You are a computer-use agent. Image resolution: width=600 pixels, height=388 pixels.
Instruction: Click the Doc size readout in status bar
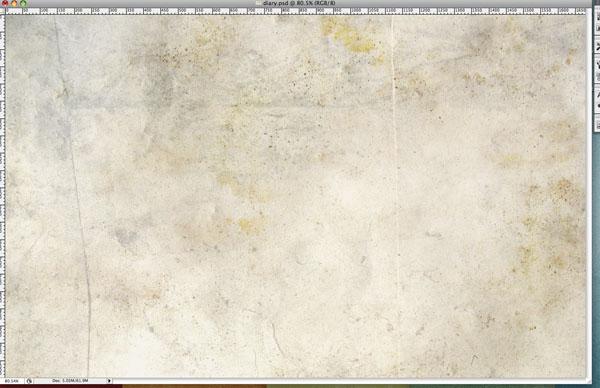tap(70, 381)
